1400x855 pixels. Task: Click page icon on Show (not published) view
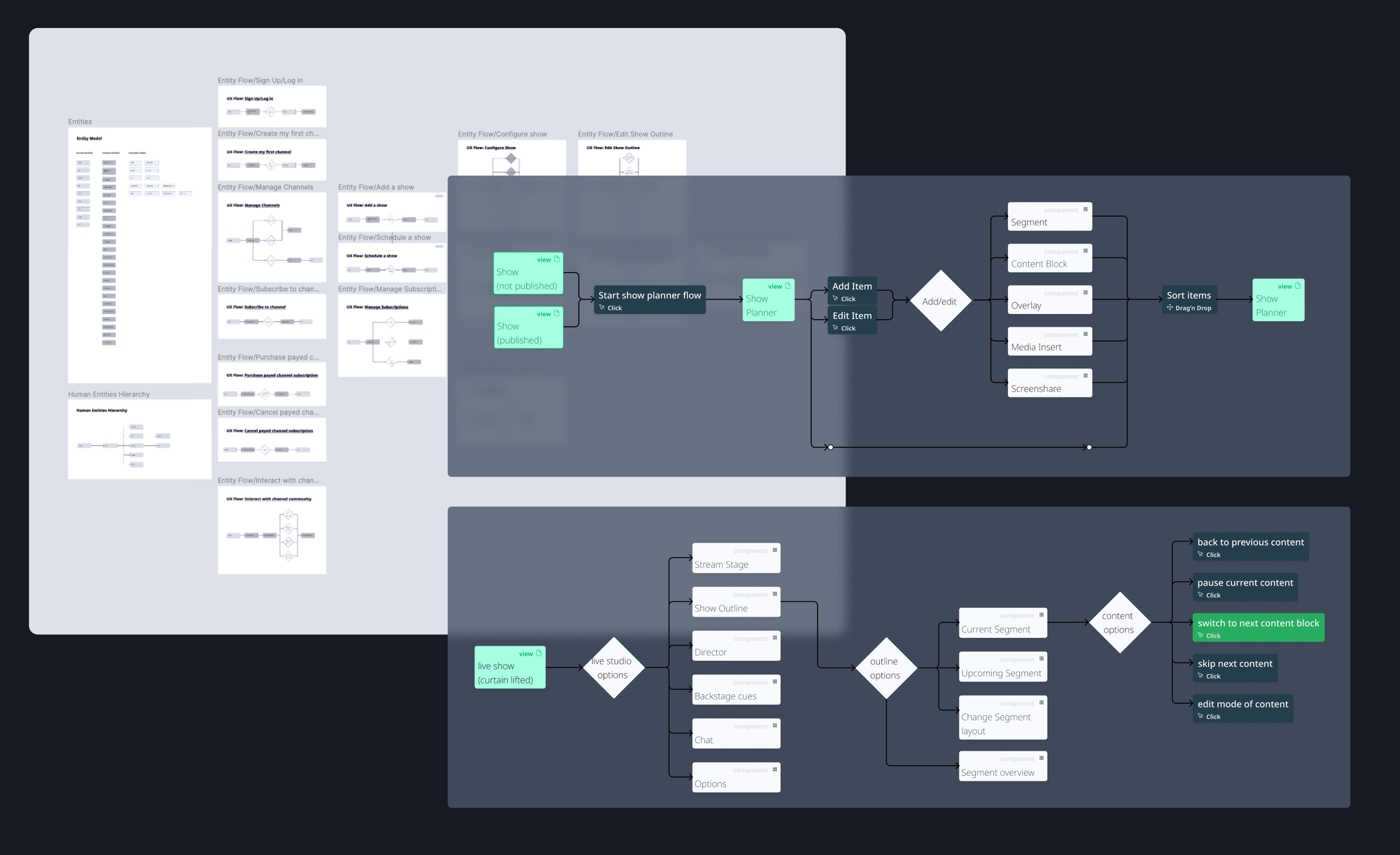pyautogui.click(x=557, y=259)
